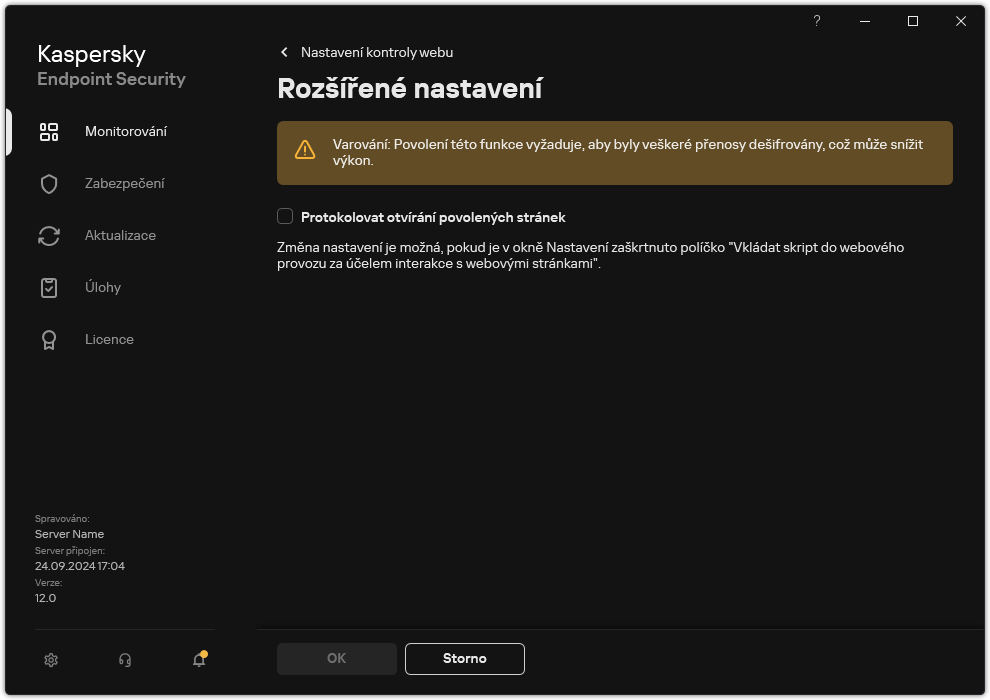This screenshot has height=700, width=990.
Task: View Licence via the medal icon
Action: [x=49, y=339]
